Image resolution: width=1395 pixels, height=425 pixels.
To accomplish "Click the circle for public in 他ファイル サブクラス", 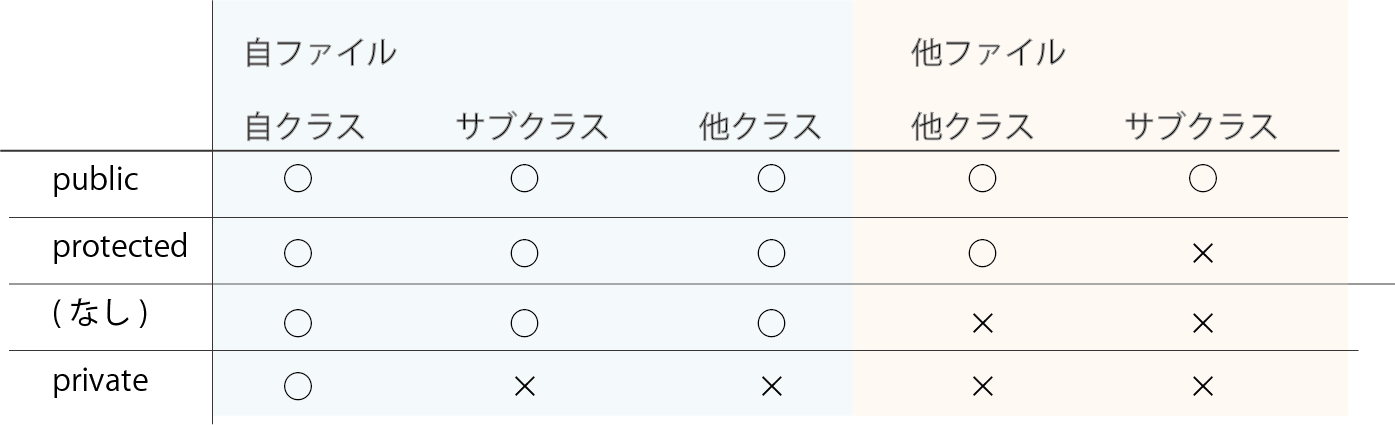I will (1202, 179).
